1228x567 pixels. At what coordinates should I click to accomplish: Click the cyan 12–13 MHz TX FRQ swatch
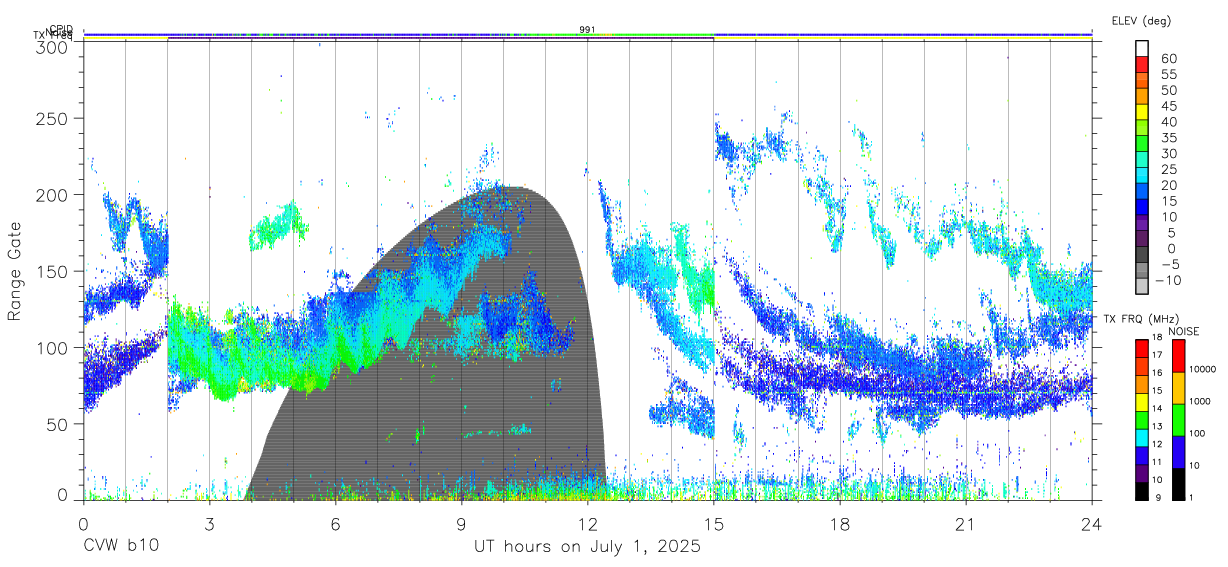[1142, 437]
